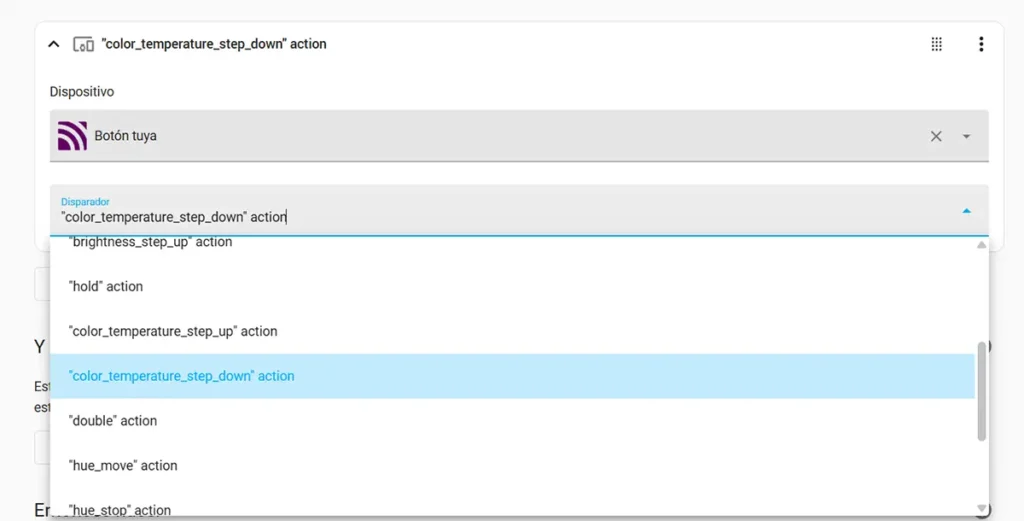Click the purple Botón tuya device icon
Image resolution: width=1024 pixels, height=521 pixels.
click(72, 136)
